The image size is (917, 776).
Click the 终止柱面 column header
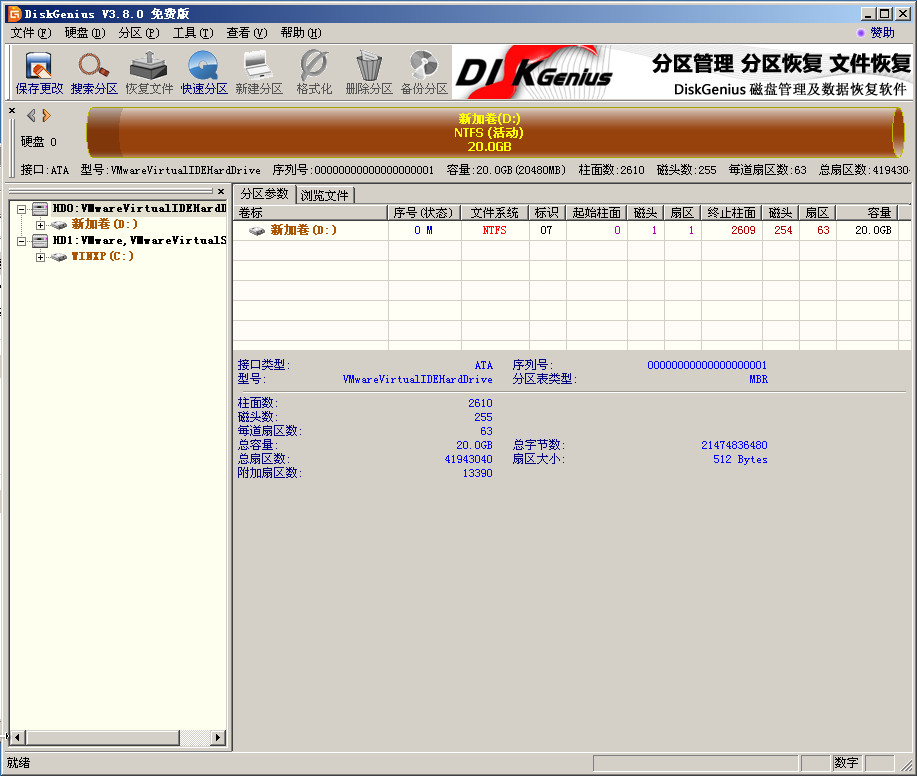[x=732, y=213]
